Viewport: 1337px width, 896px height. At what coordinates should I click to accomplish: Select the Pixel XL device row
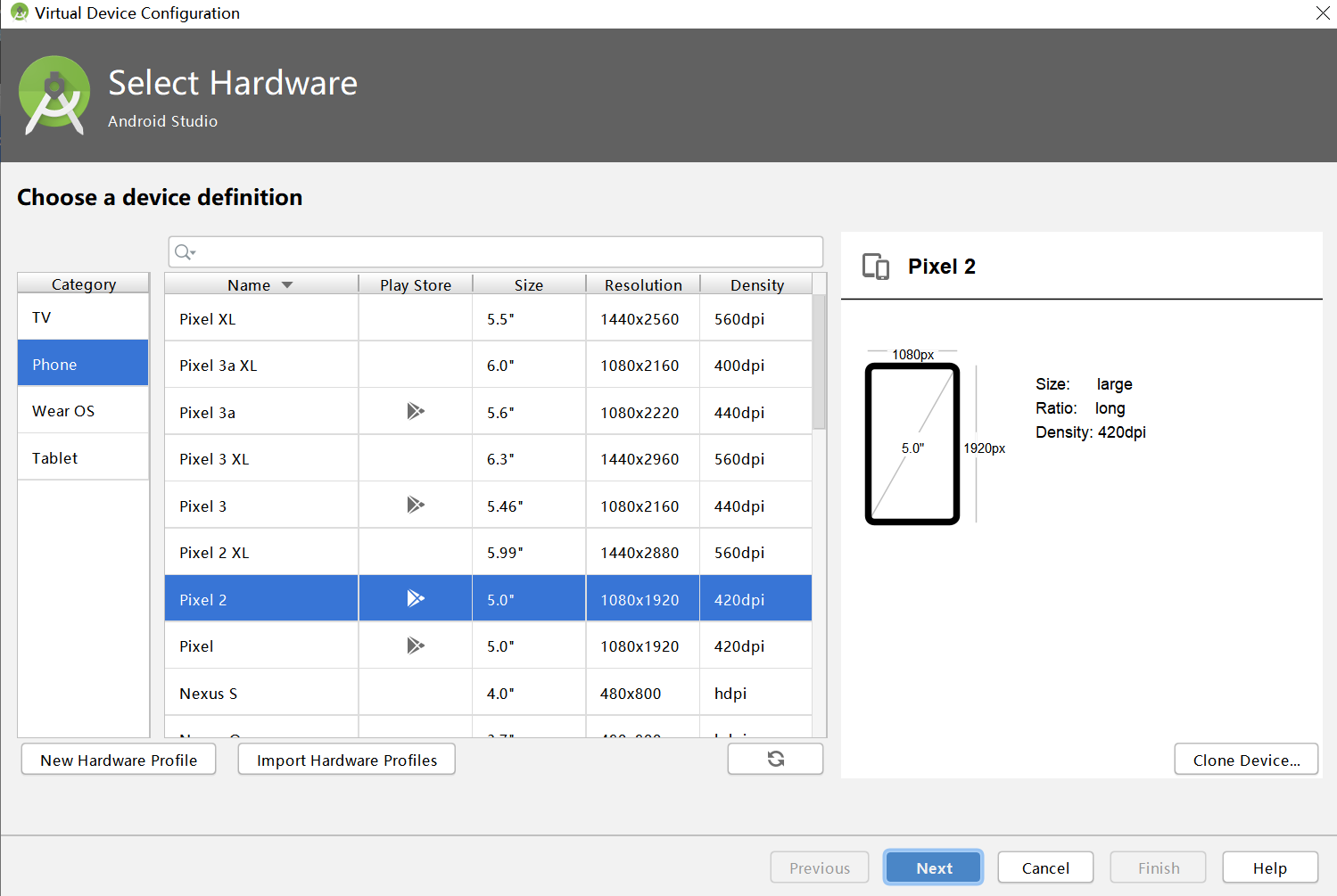tap(488, 318)
